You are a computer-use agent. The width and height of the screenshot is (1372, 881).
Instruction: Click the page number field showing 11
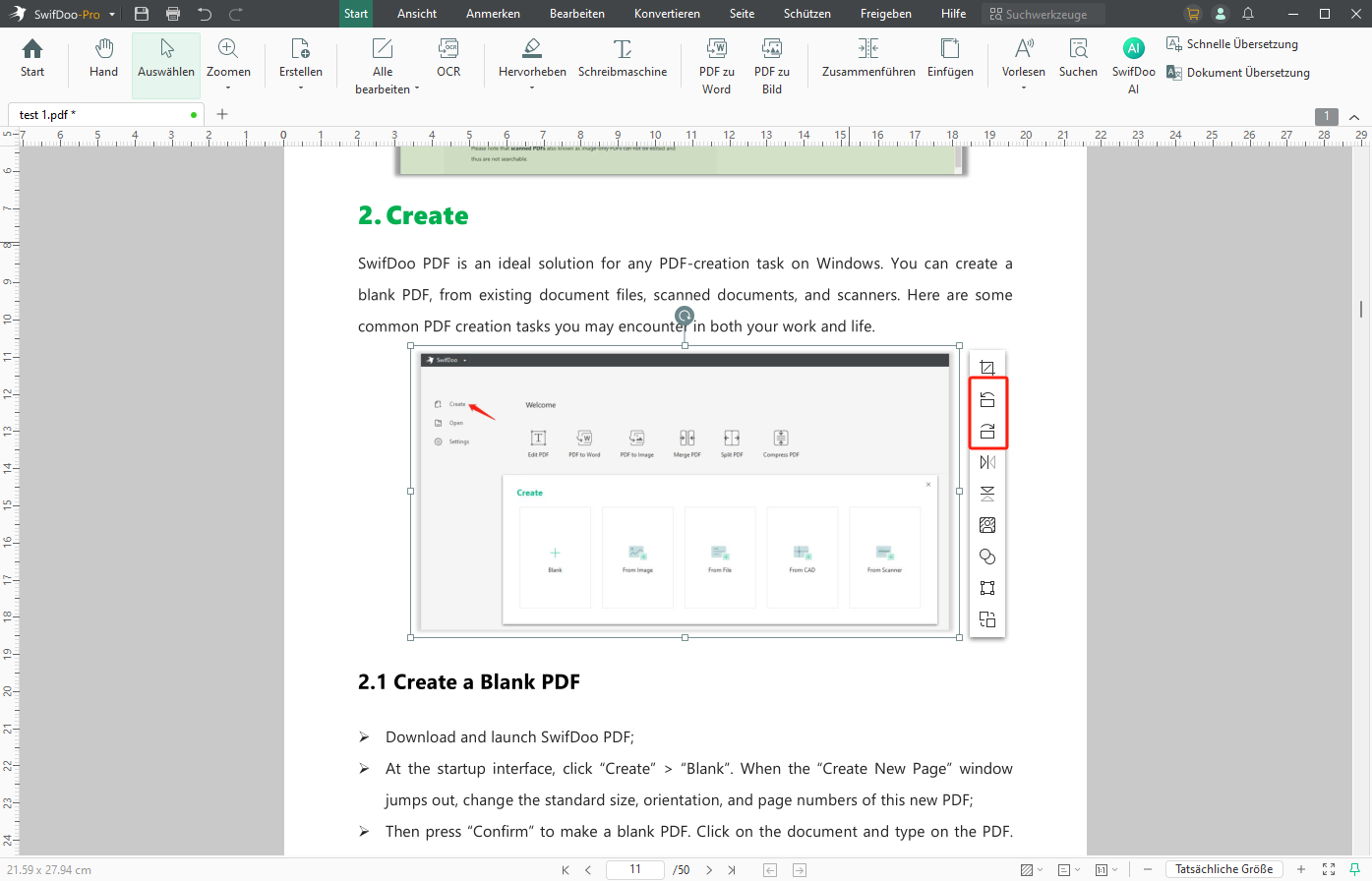635,870
